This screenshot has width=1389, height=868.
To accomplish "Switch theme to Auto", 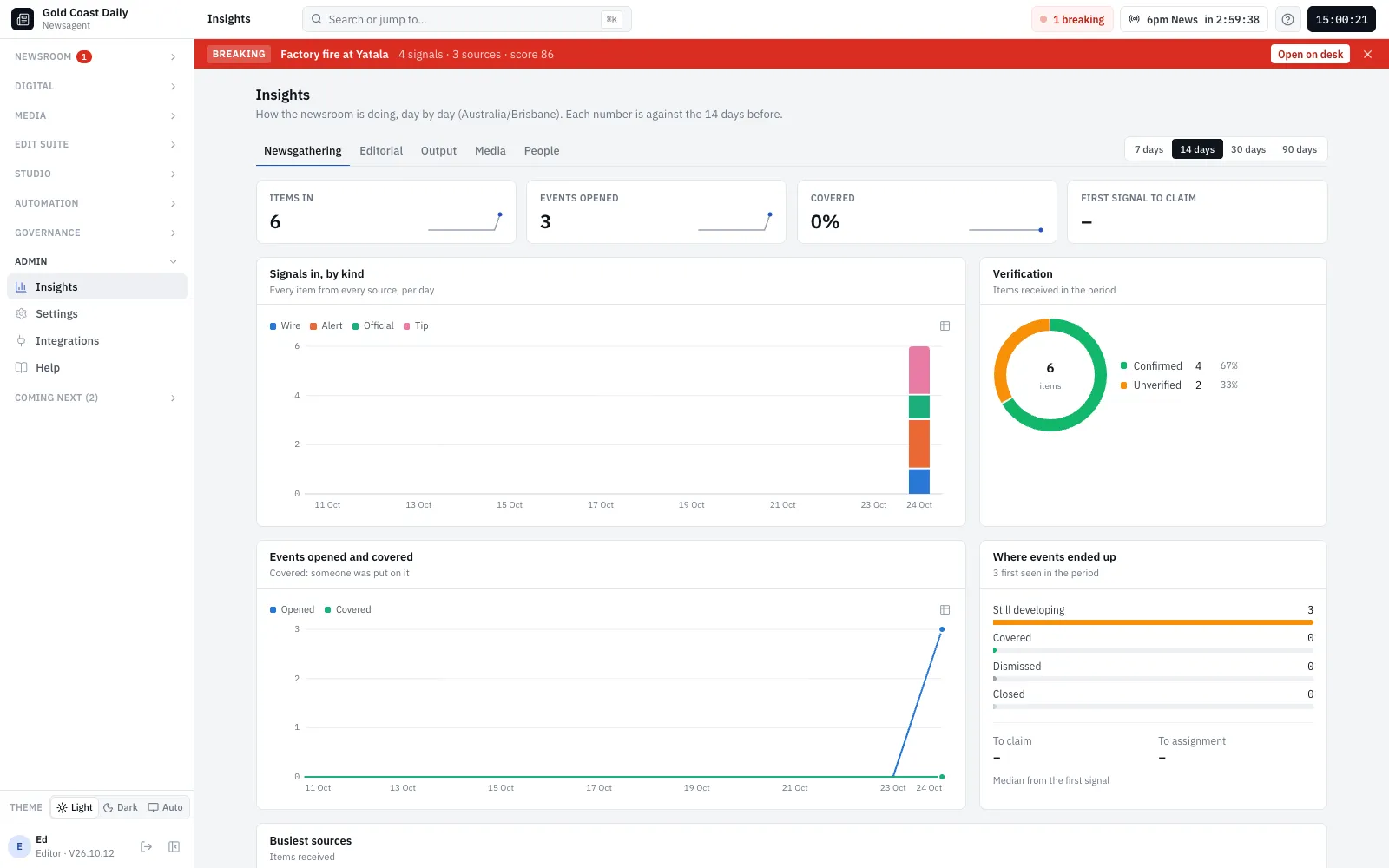I will click(166, 807).
